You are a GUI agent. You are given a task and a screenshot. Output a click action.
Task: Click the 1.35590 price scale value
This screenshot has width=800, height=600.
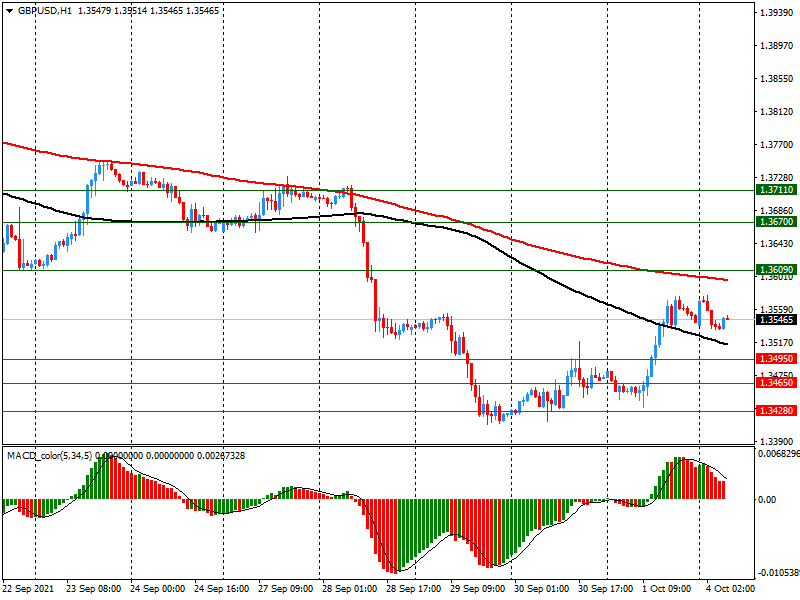tap(777, 309)
